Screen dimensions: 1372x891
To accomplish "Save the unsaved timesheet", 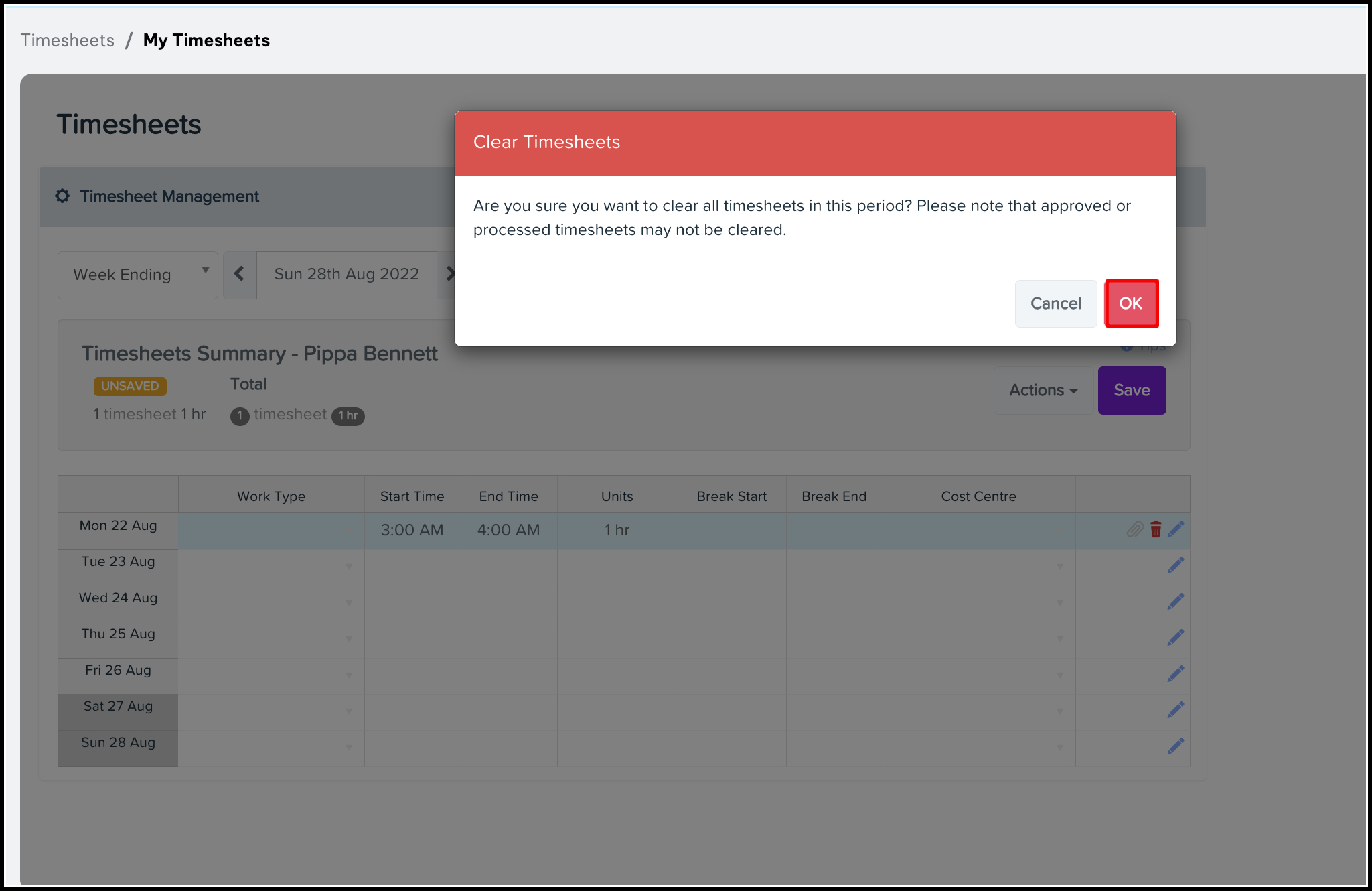I will [1132, 390].
